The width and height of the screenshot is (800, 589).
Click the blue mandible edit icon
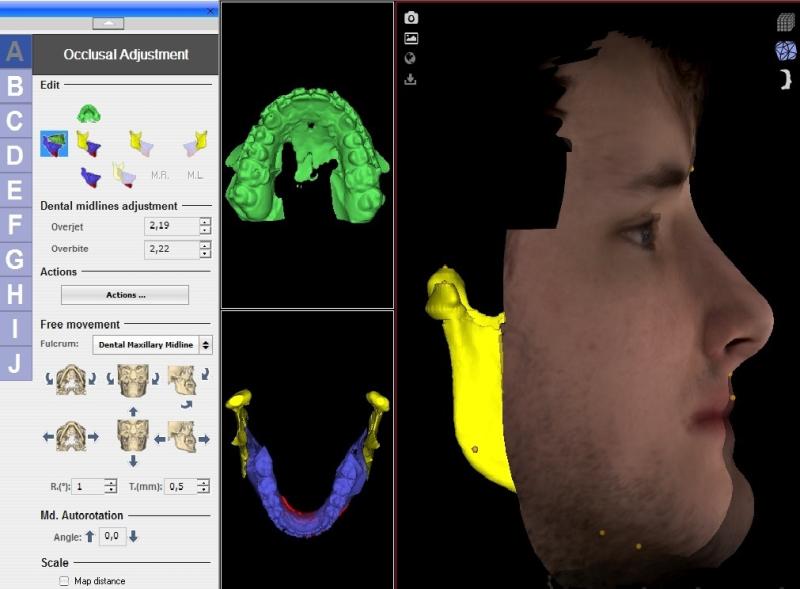tap(90, 178)
